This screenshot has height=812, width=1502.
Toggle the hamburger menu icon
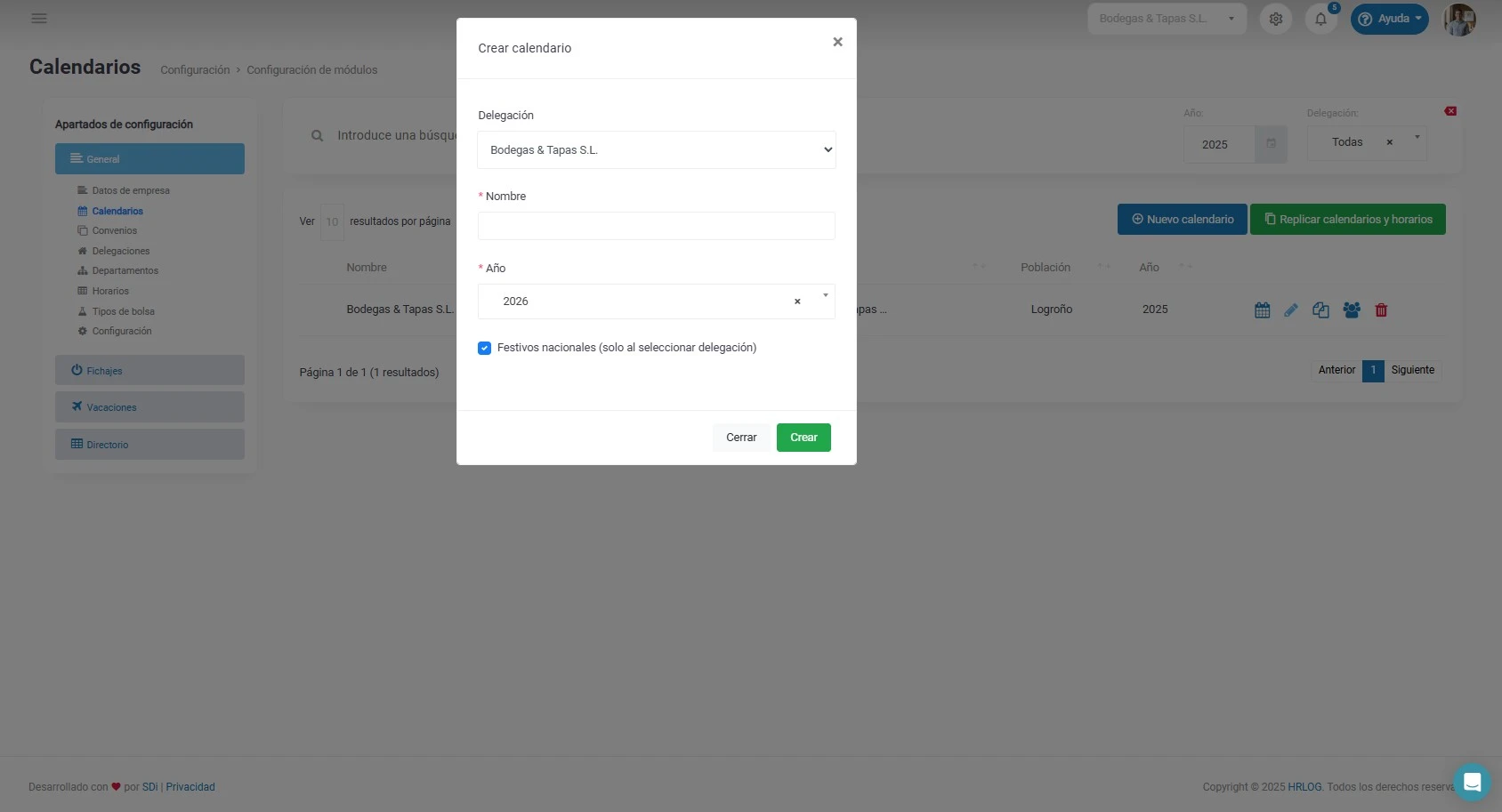pos(39,19)
